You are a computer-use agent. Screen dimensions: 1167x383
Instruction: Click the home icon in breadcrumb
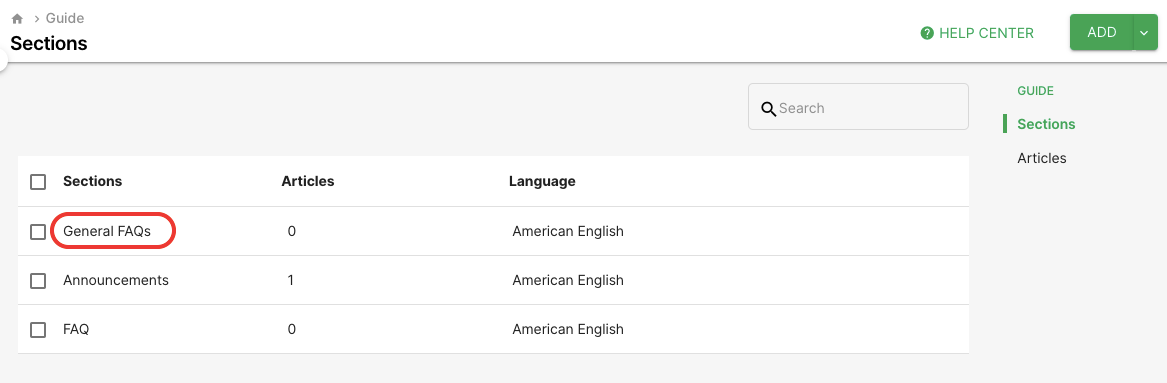(x=17, y=19)
